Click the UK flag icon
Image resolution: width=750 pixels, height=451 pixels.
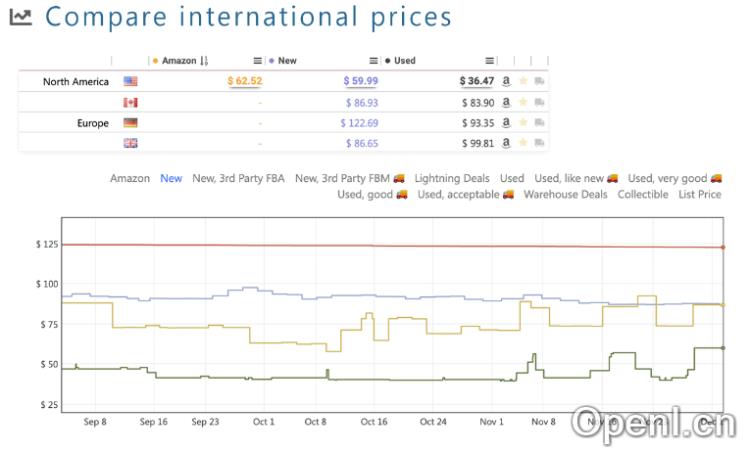click(x=130, y=143)
